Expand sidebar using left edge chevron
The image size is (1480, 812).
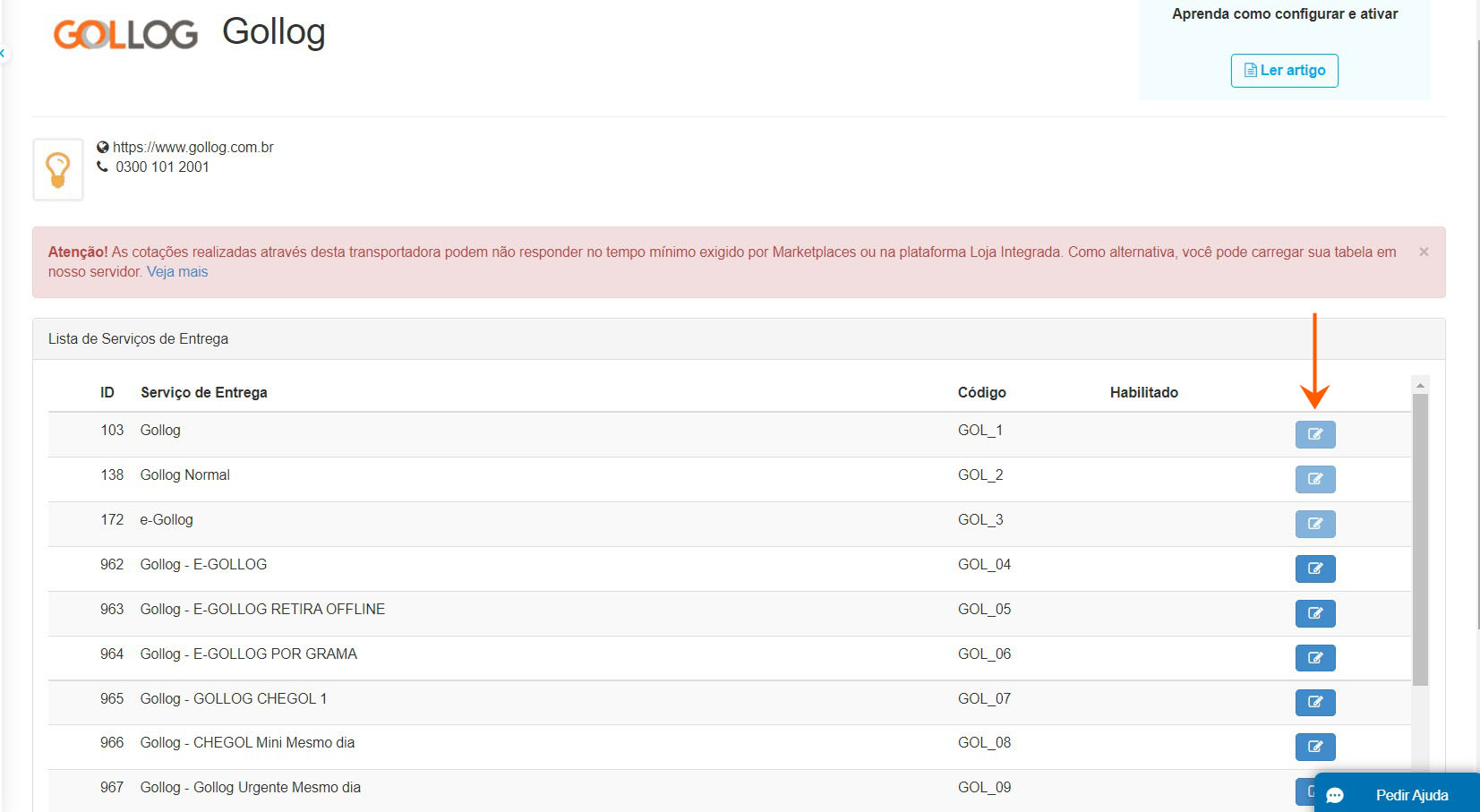(4, 54)
